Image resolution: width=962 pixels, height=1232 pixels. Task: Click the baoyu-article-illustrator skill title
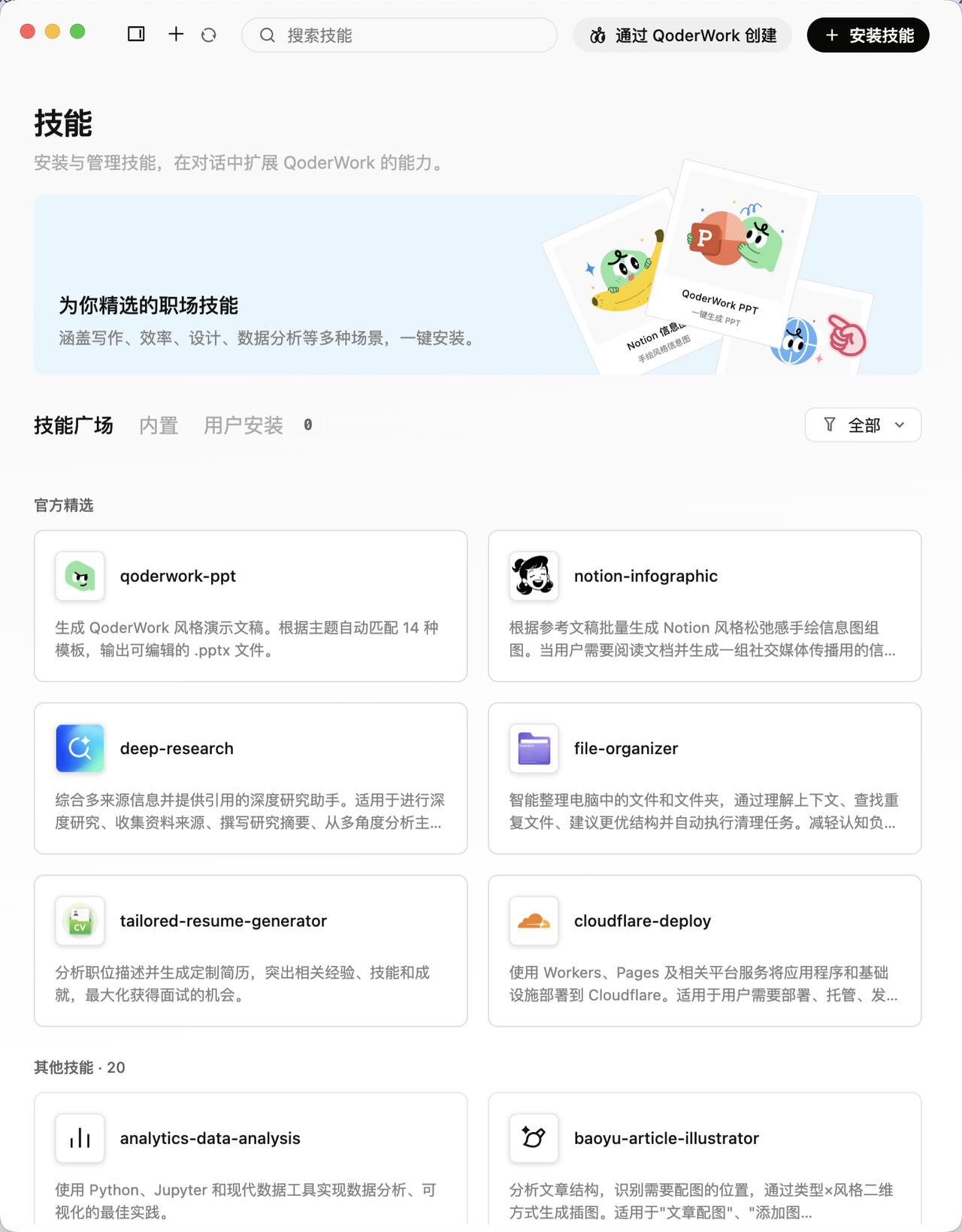coord(667,1138)
